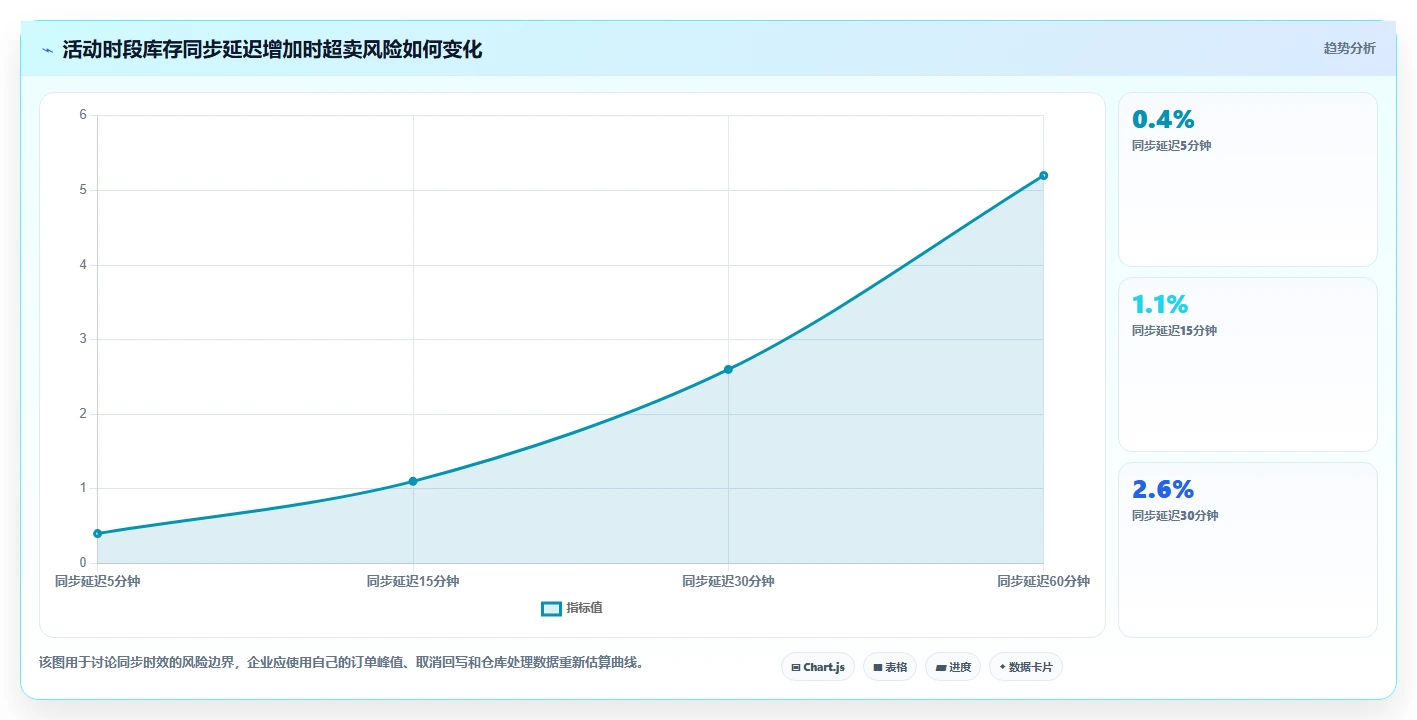Click the 2.6% value text
This screenshot has height=720, width=1417.
(1163, 489)
